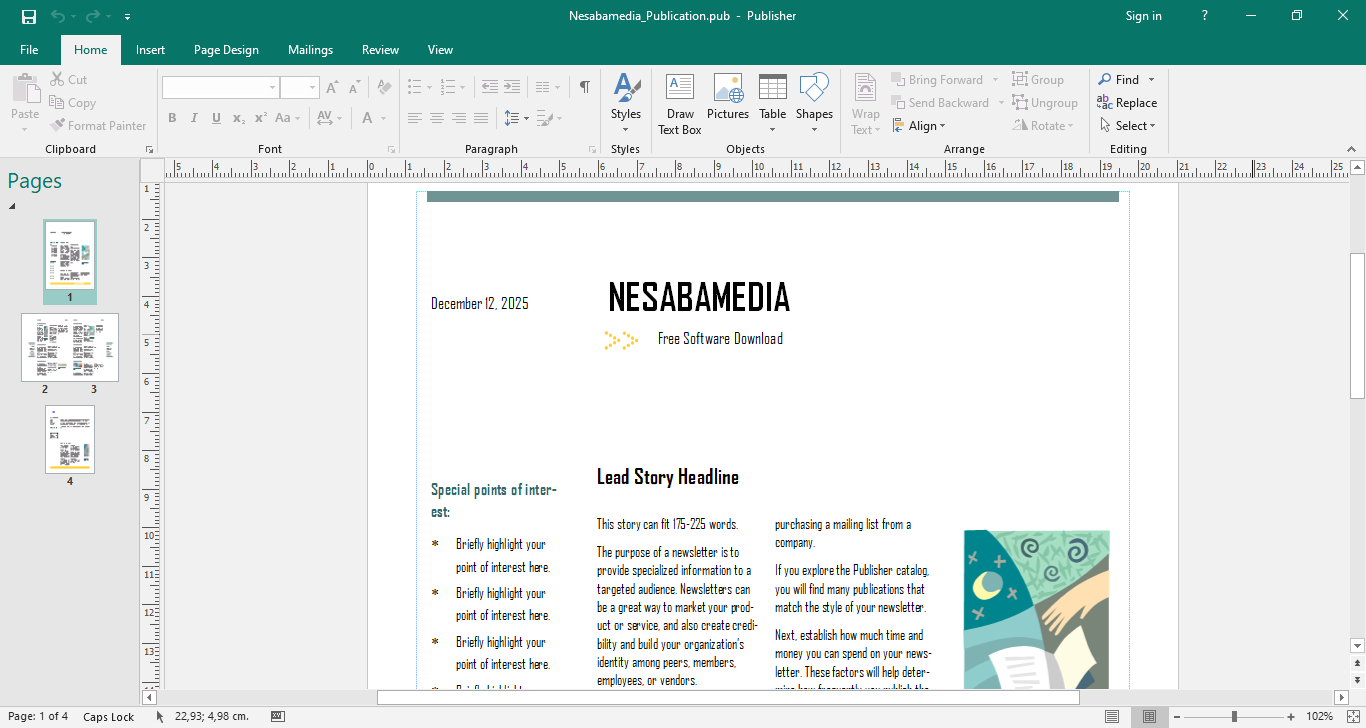Open the File backstage menu
Screen dimensions: 1366x728
pos(29,50)
